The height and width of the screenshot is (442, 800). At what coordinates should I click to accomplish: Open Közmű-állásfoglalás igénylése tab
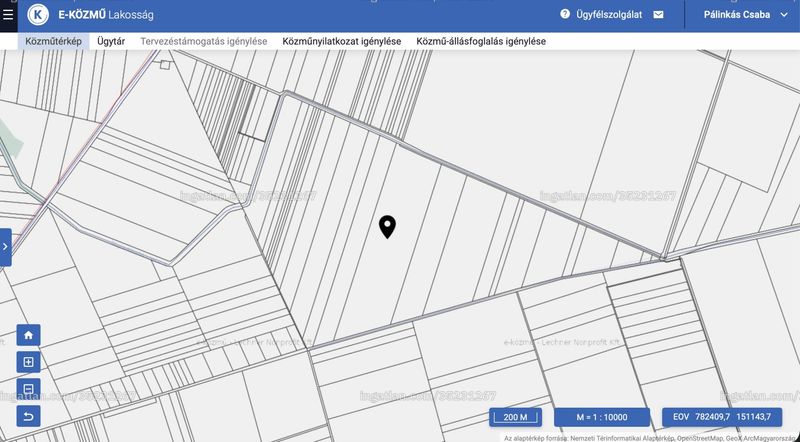click(x=481, y=41)
